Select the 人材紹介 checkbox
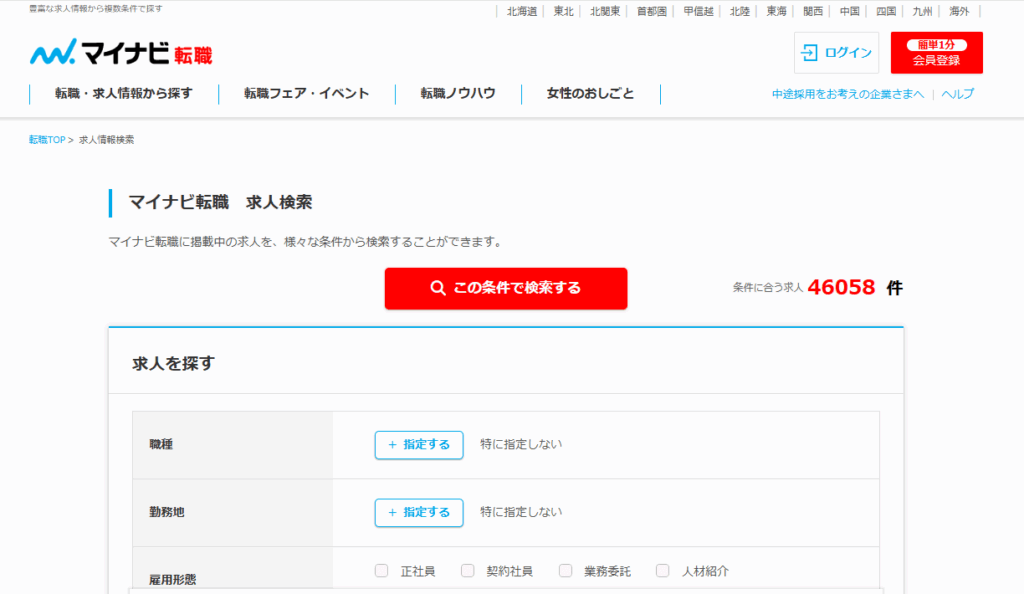 coord(662,571)
